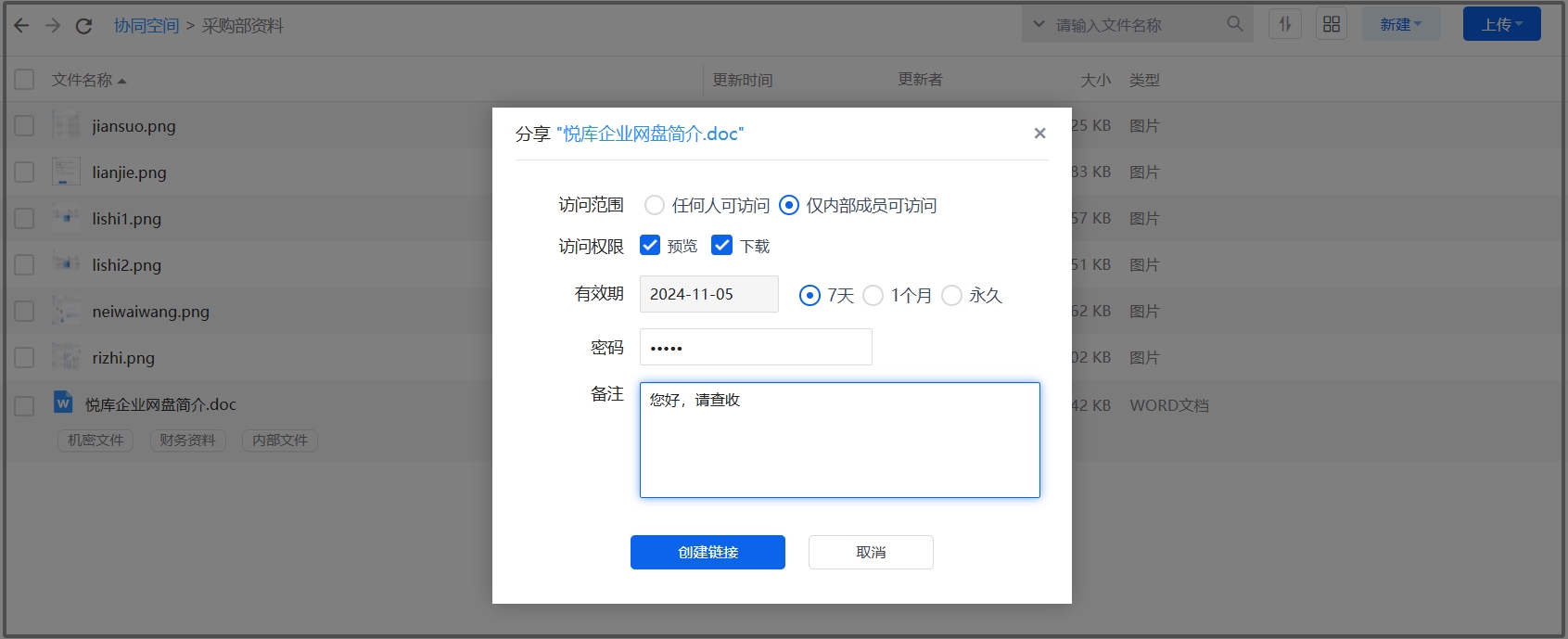Close the share dialog
Screen dimensions: 1568x639
(1039, 134)
